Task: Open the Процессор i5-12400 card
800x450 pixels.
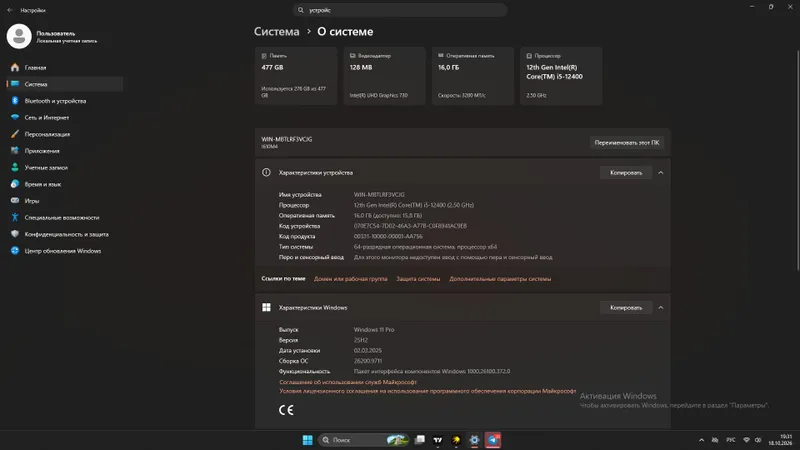Action: [x=561, y=76]
